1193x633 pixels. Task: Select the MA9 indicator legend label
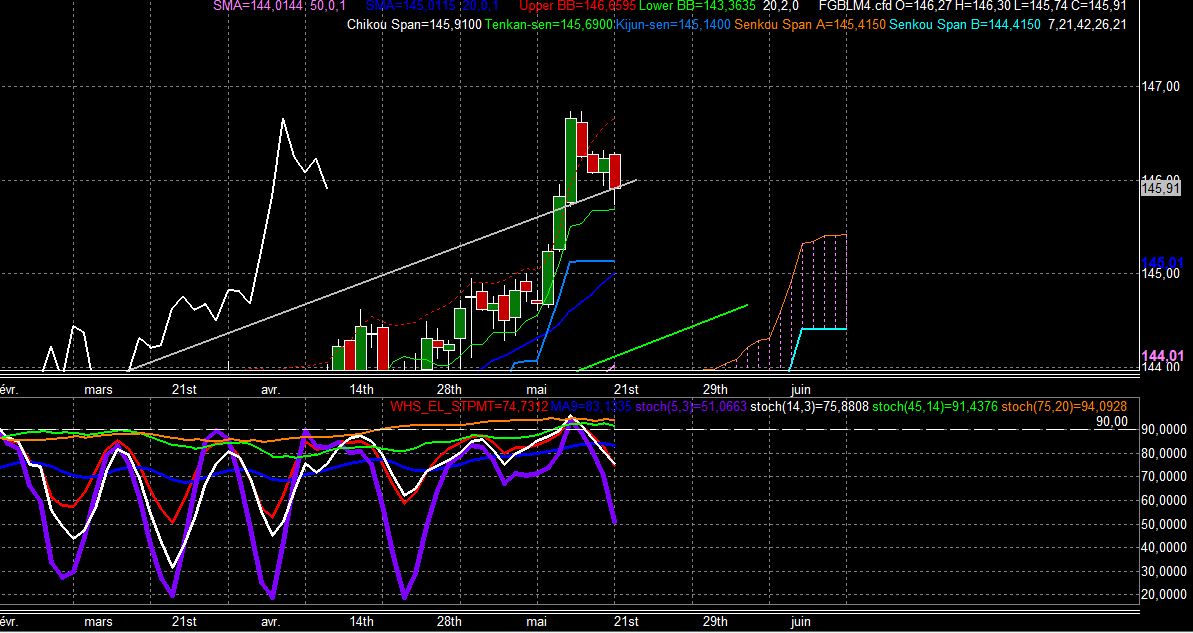[591, 407]
